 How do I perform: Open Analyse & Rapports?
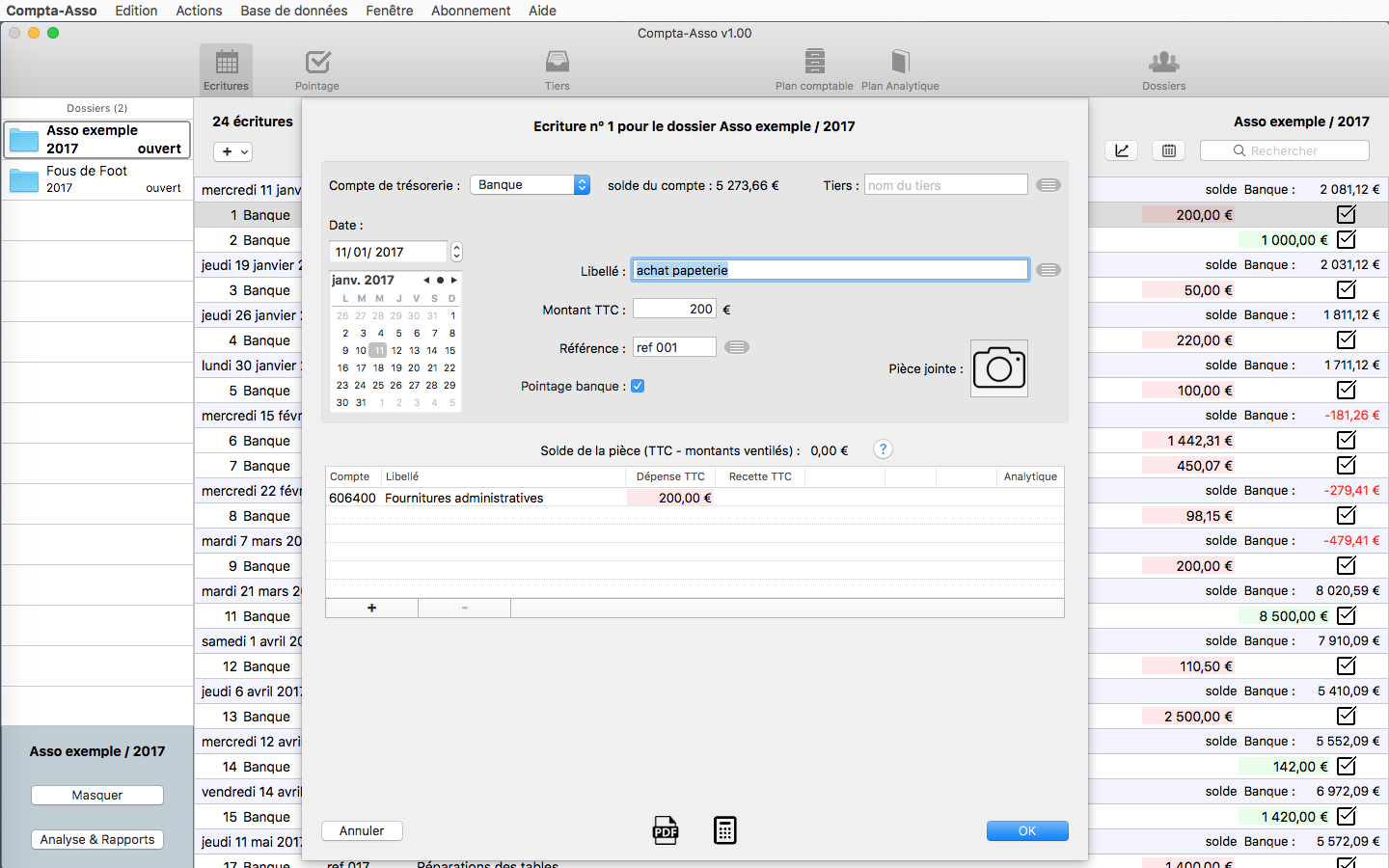point(97,839)
